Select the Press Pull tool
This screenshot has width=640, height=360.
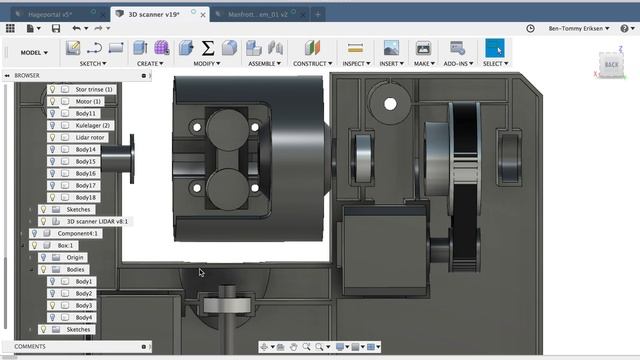tap(186, 48)
